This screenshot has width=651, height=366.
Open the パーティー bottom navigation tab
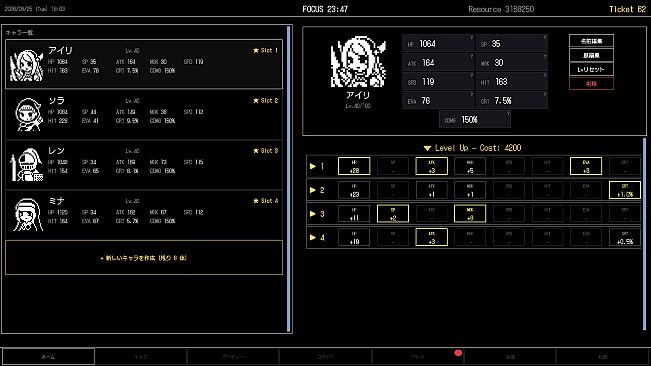(x=233, y=357)
